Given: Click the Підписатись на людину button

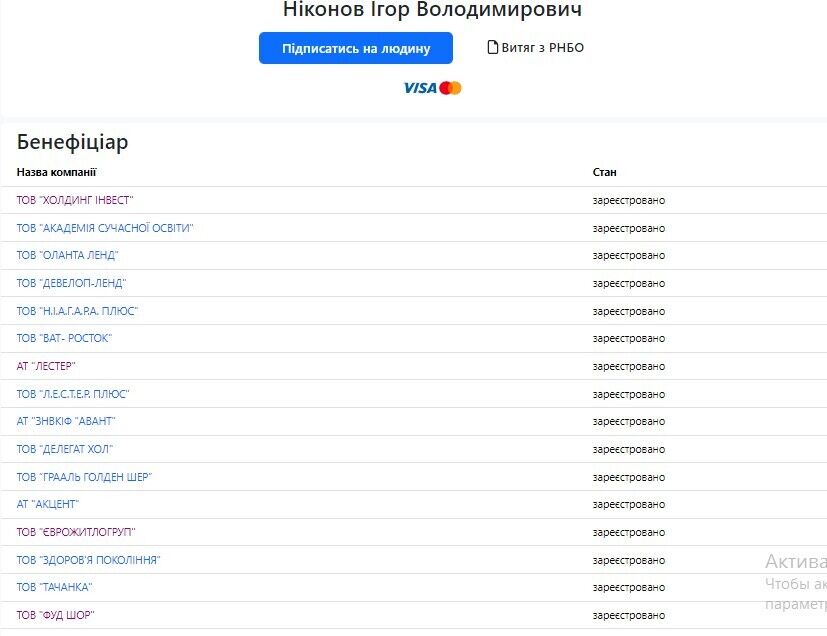Looking at the screenshot, I should click(x=356, y=48).
